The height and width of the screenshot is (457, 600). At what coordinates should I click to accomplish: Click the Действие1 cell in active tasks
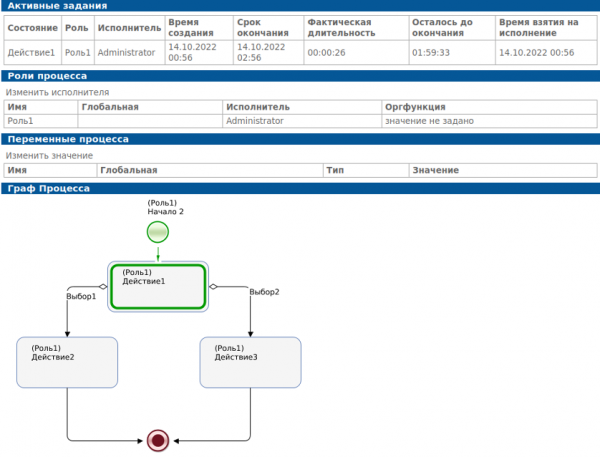(31, 52)
